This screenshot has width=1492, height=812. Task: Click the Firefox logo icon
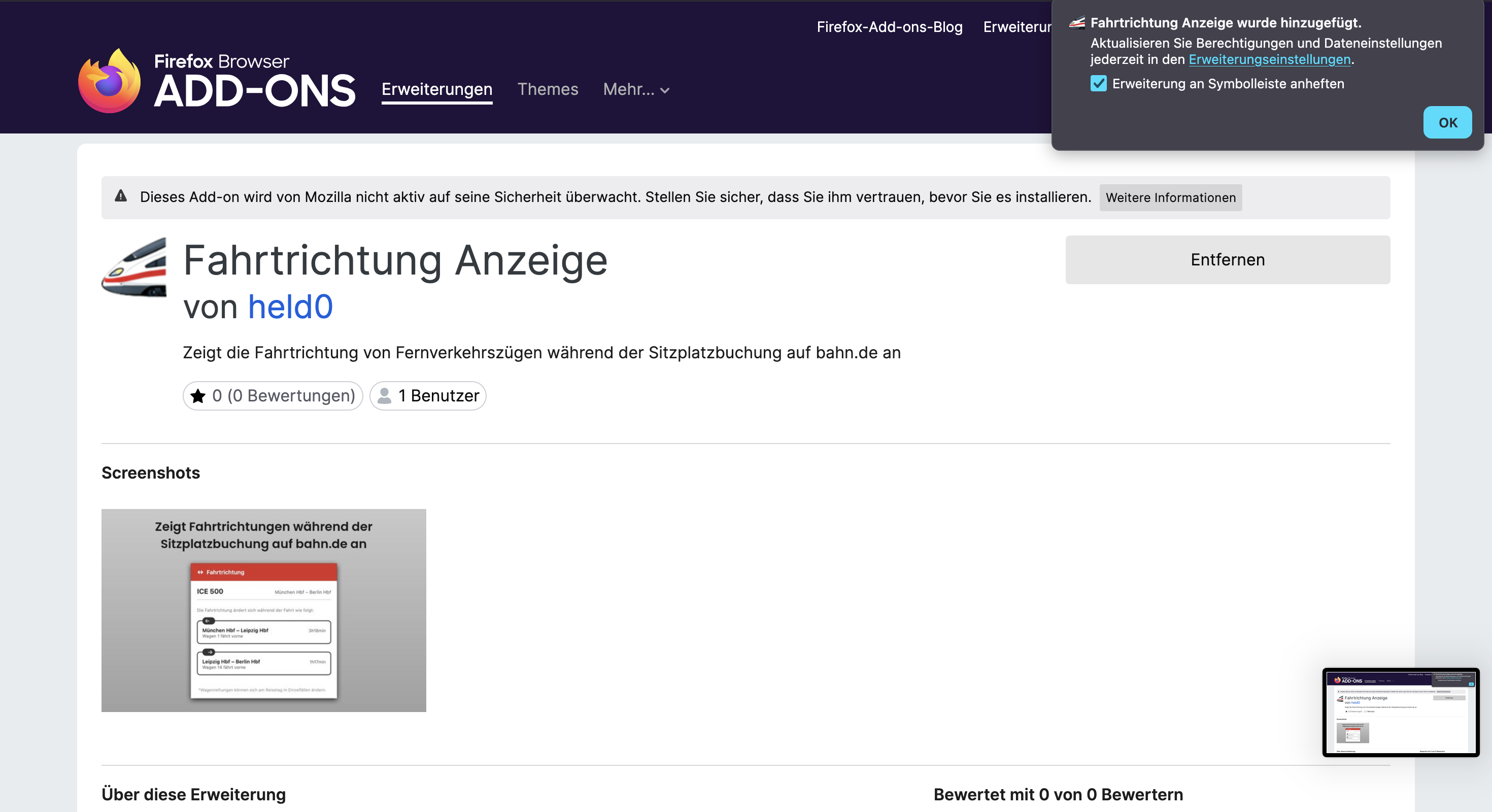coord(109,81)
